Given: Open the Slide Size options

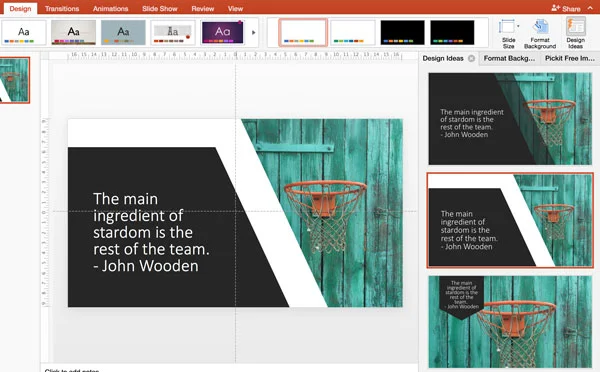Looking at the screenshot, I should click(508, 34).
